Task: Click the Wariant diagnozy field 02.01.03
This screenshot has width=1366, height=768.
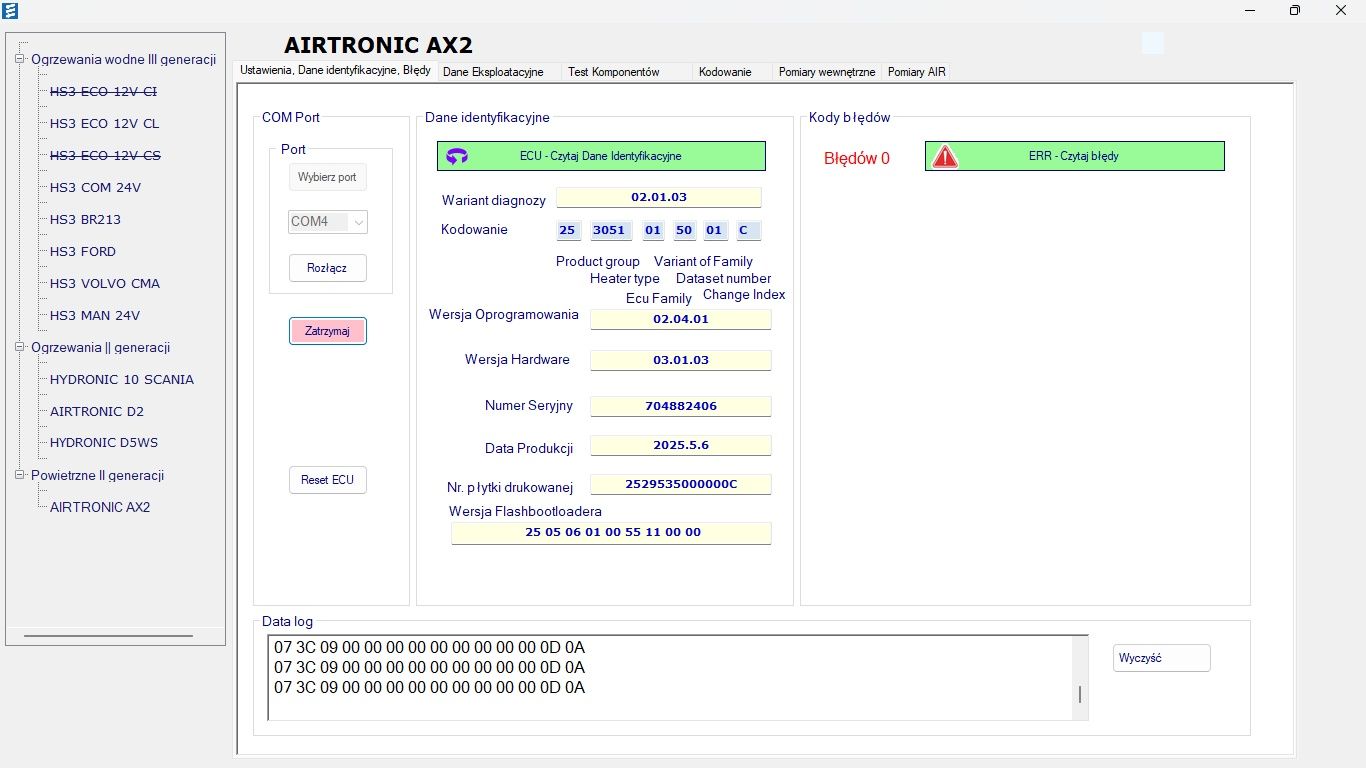Action: point(658,197)
